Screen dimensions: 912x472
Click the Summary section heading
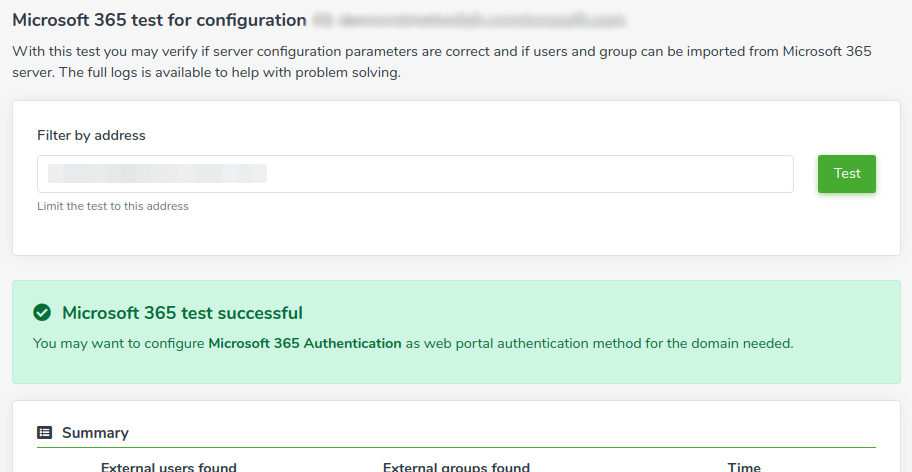tap(95, 432)
